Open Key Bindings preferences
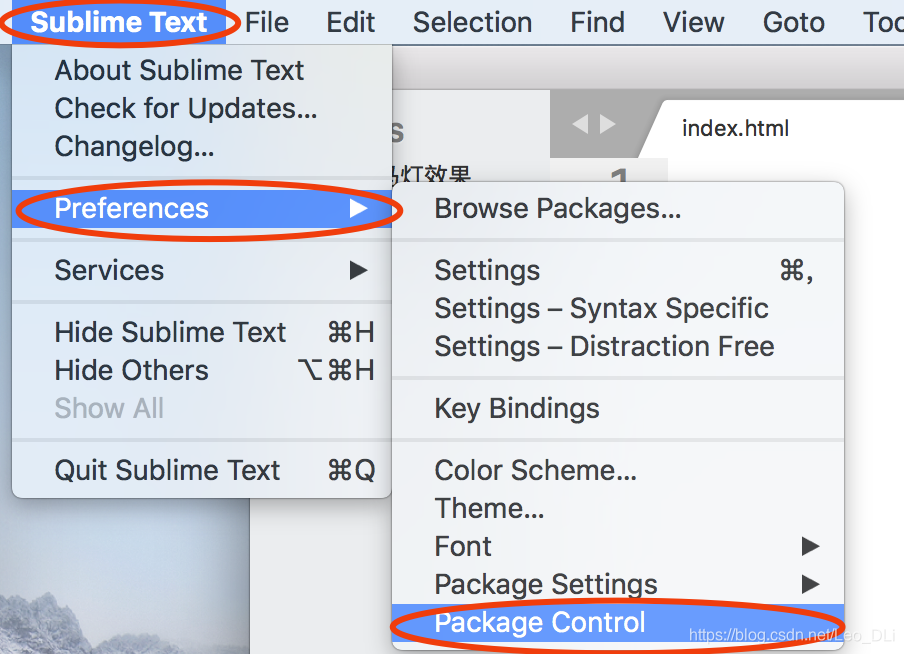 (517, 408)
